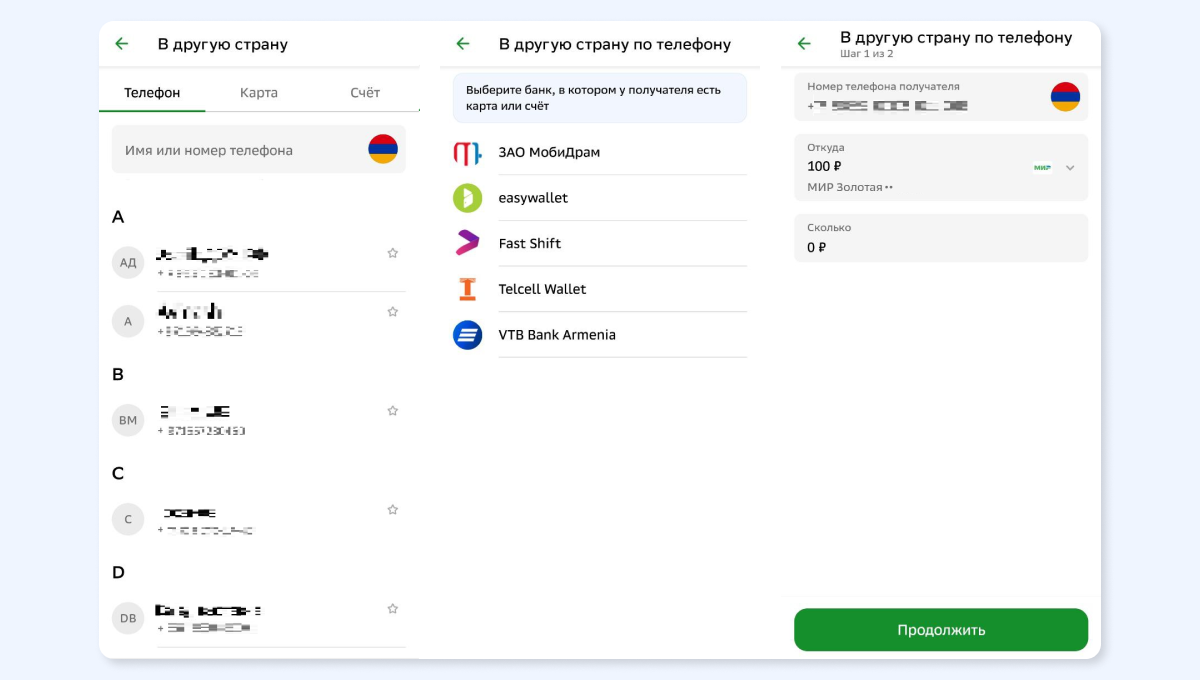1200x680 pixels.
Task: Open country flag selector in contact search field
Action: pos(383,149)
